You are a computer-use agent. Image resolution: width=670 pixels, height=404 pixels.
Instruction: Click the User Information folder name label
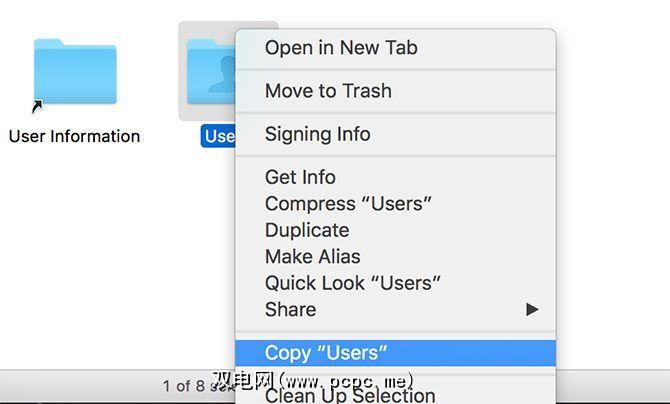pos(74,136)
